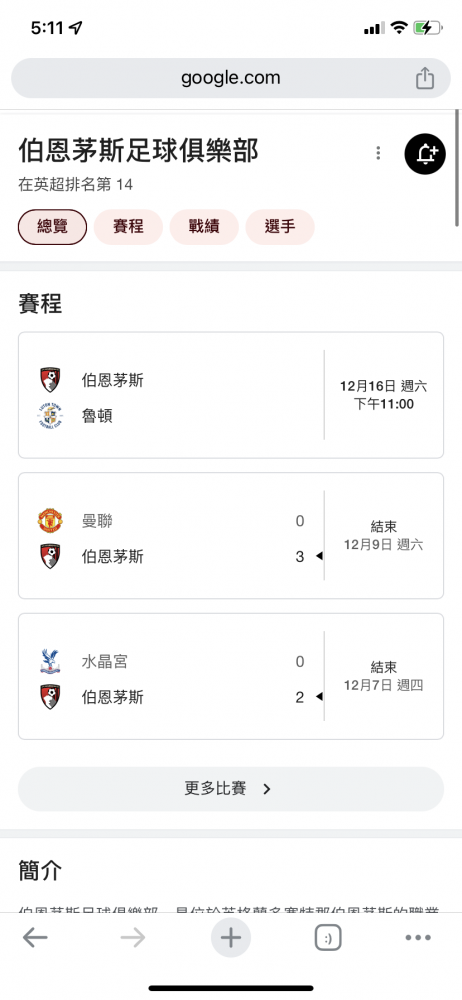The height and width of the screenshot is (1000, 462).
Task: Open a new tab with plus button
Action: 230,938
